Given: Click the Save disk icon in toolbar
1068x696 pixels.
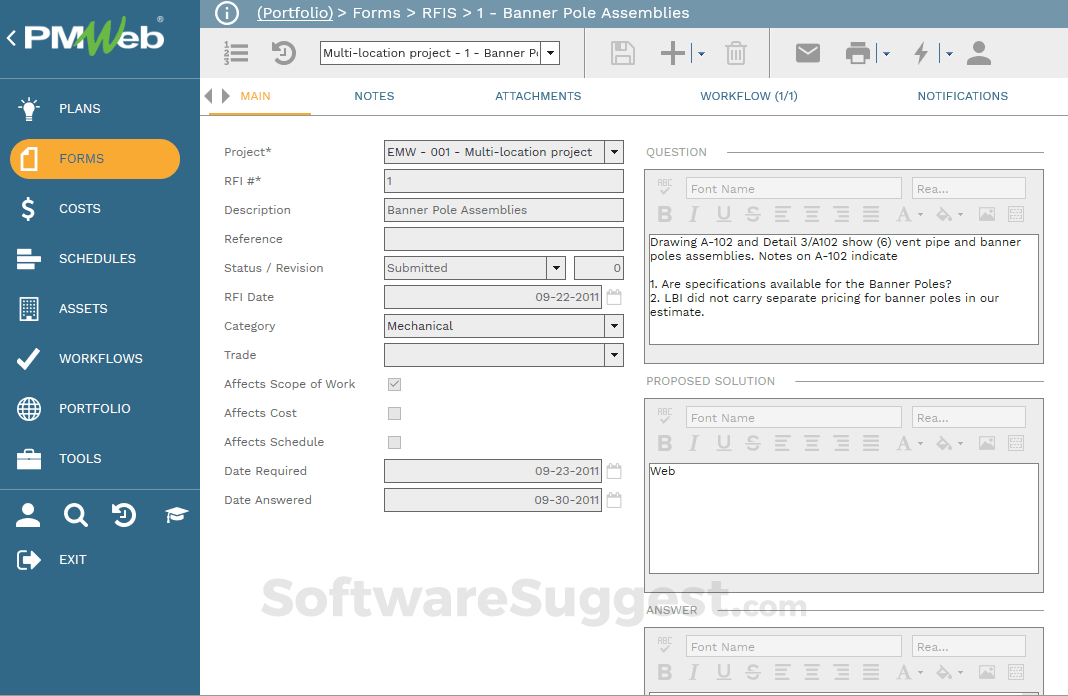Looking at the screenshot, I should tap(623, 53).
